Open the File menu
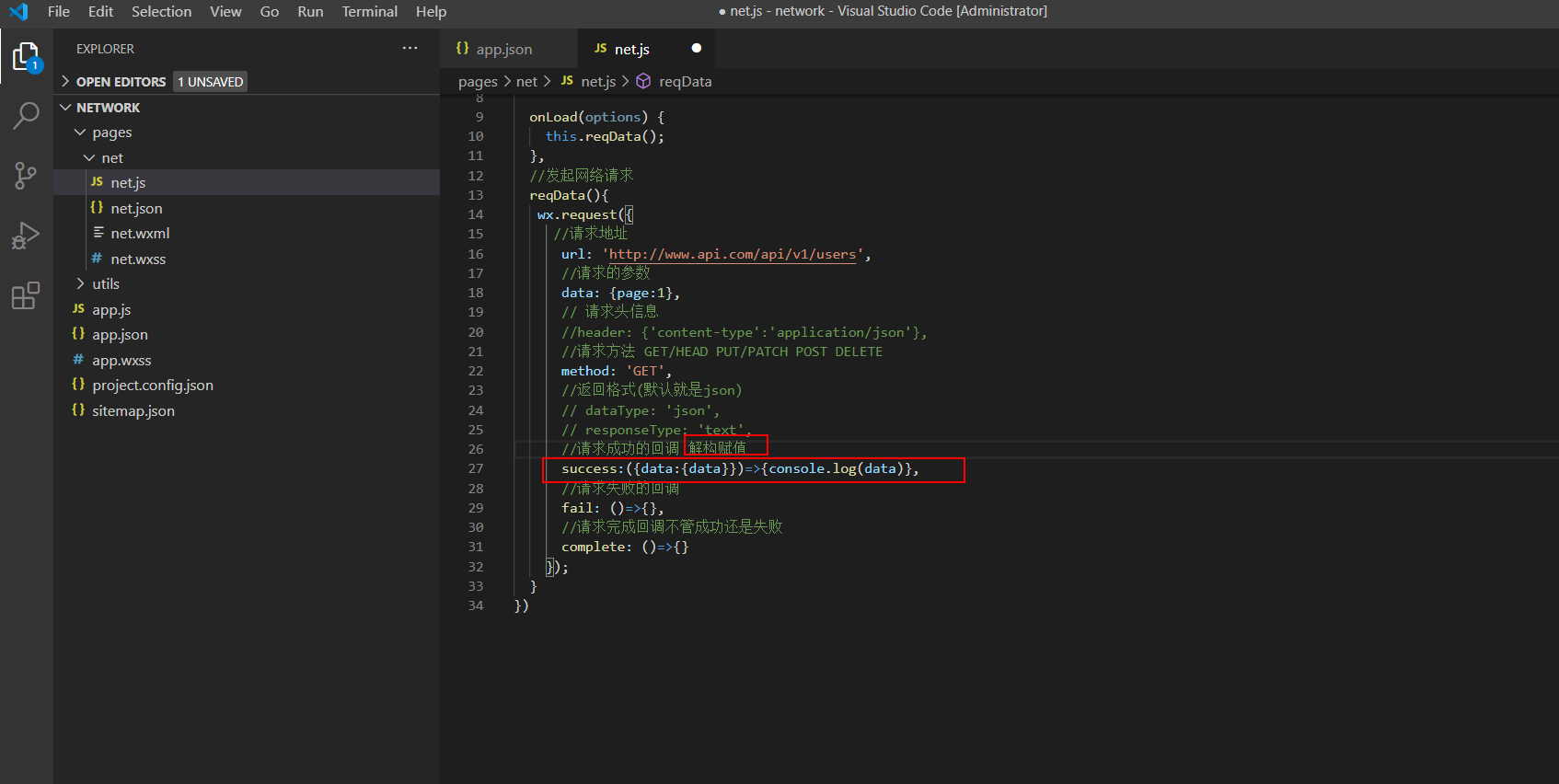Screen dimensions: 1559x784 click(x=58, y=11)
